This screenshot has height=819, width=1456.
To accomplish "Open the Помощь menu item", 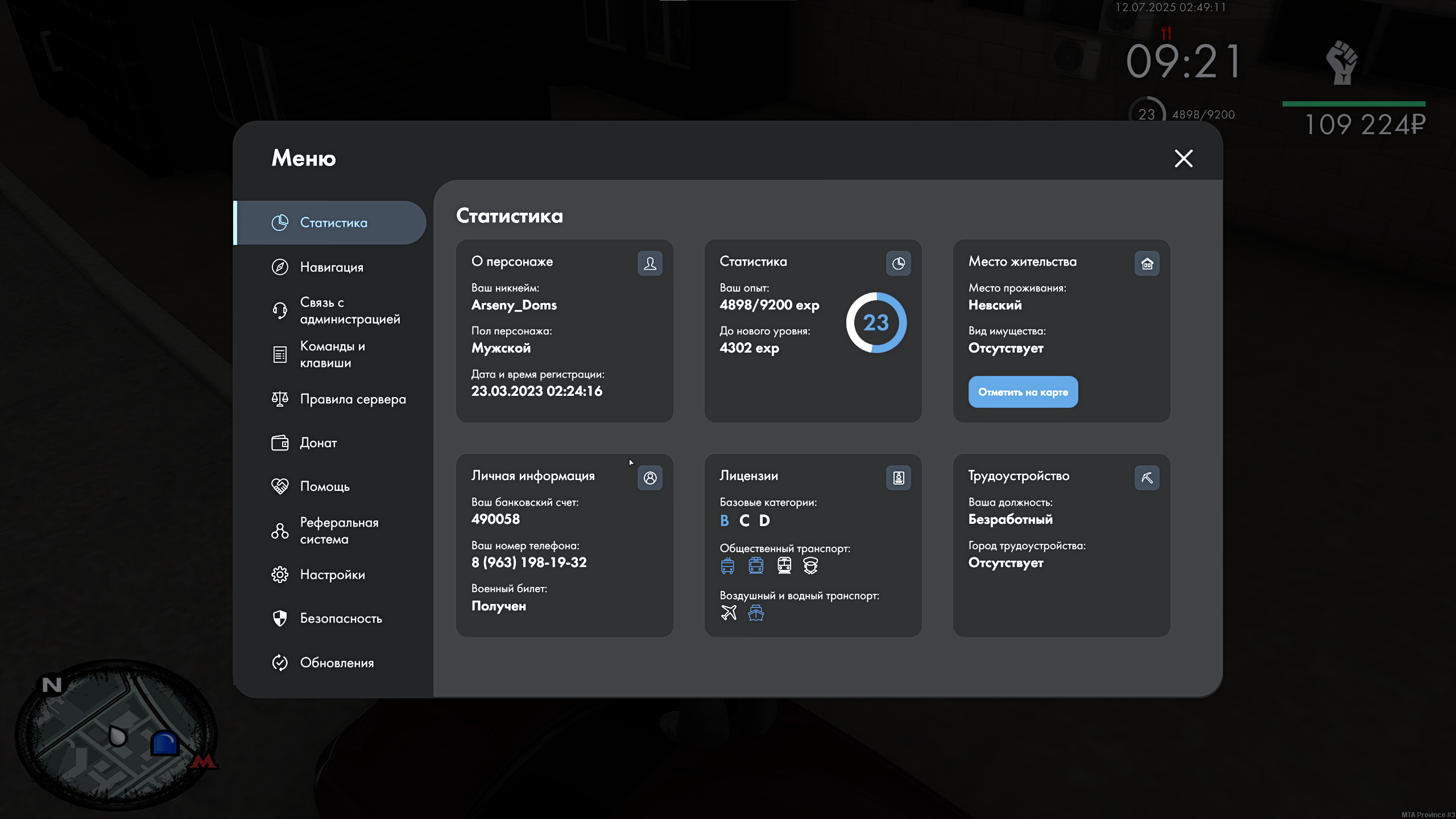I will click(330, 486).
